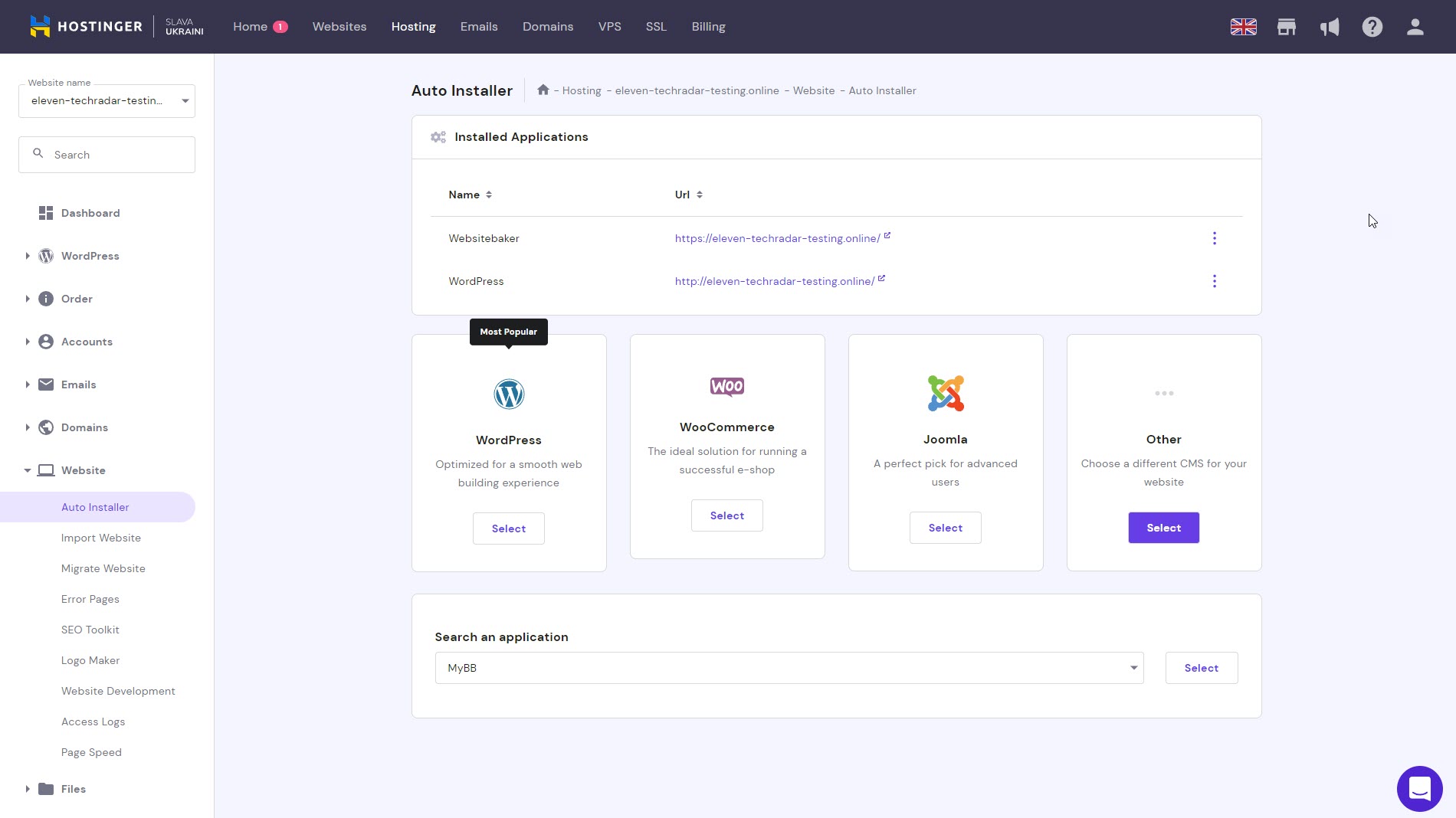Image resolution: width=1456 pixels, height=818 pixels.
Task: Select WooCommerce for installation
Action: click(x=727, y=515)
